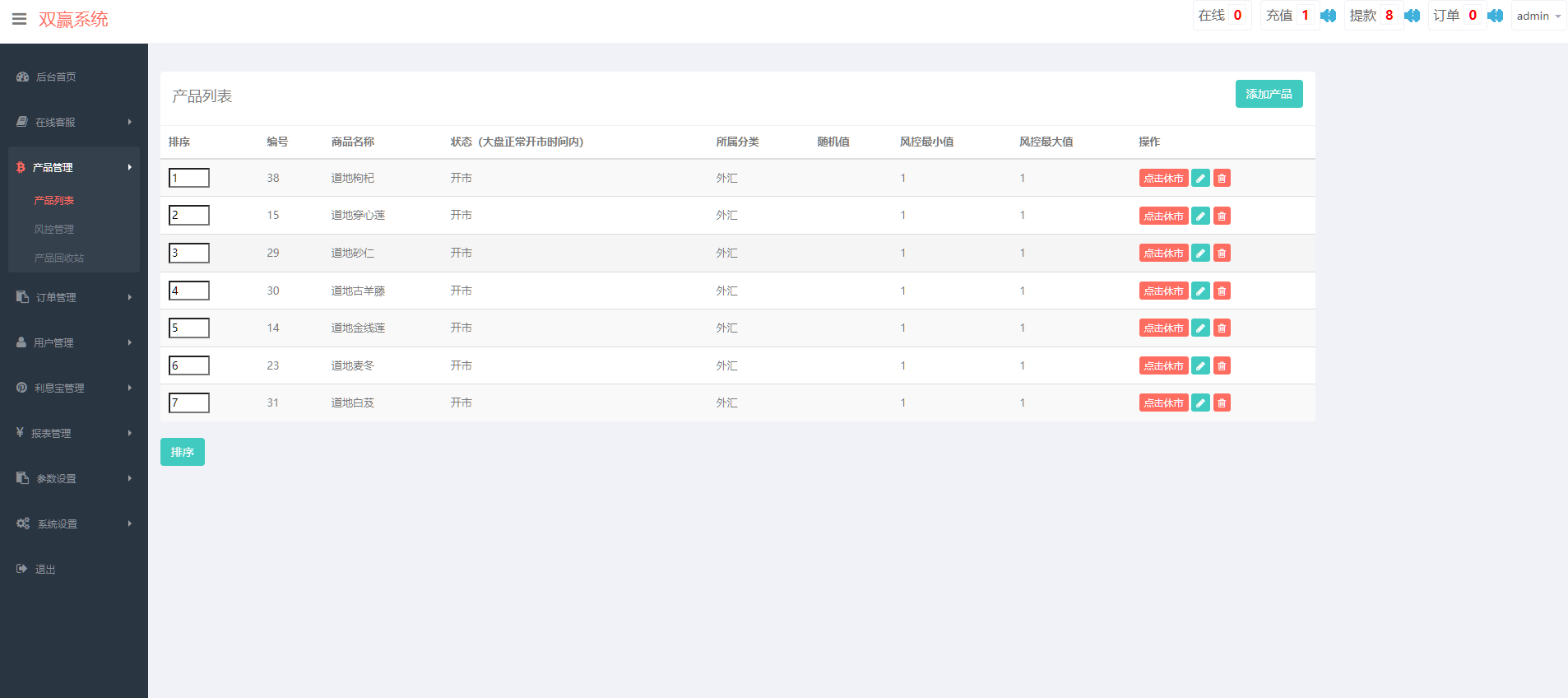Viewport: 1568px width, 698px height.
Task: Switch 道地麦冬 status using 点击休市
Action: coord(1163,366)
